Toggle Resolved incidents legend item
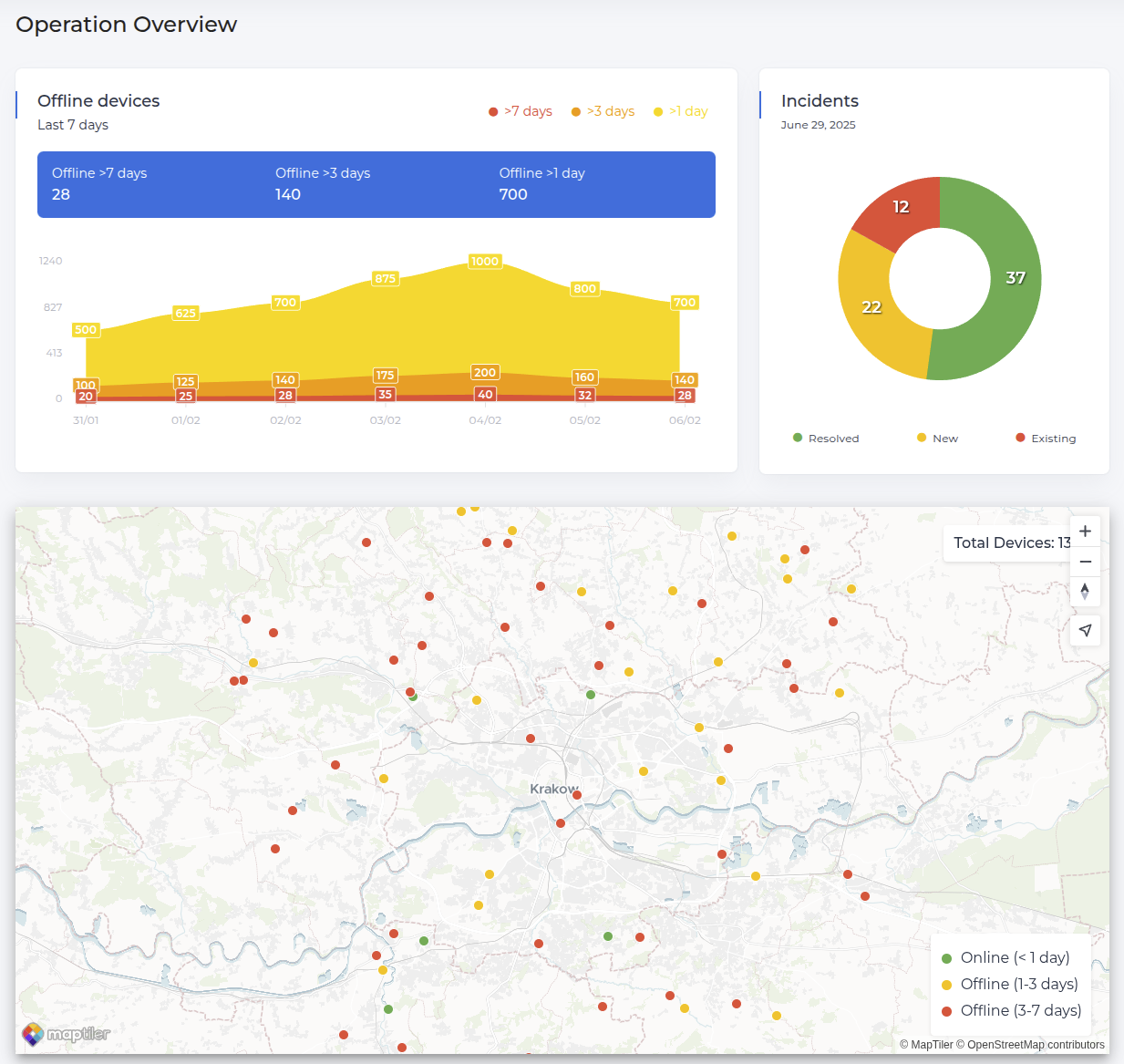The width and height of the screenshot is (1124, 1064). [826, 439]
